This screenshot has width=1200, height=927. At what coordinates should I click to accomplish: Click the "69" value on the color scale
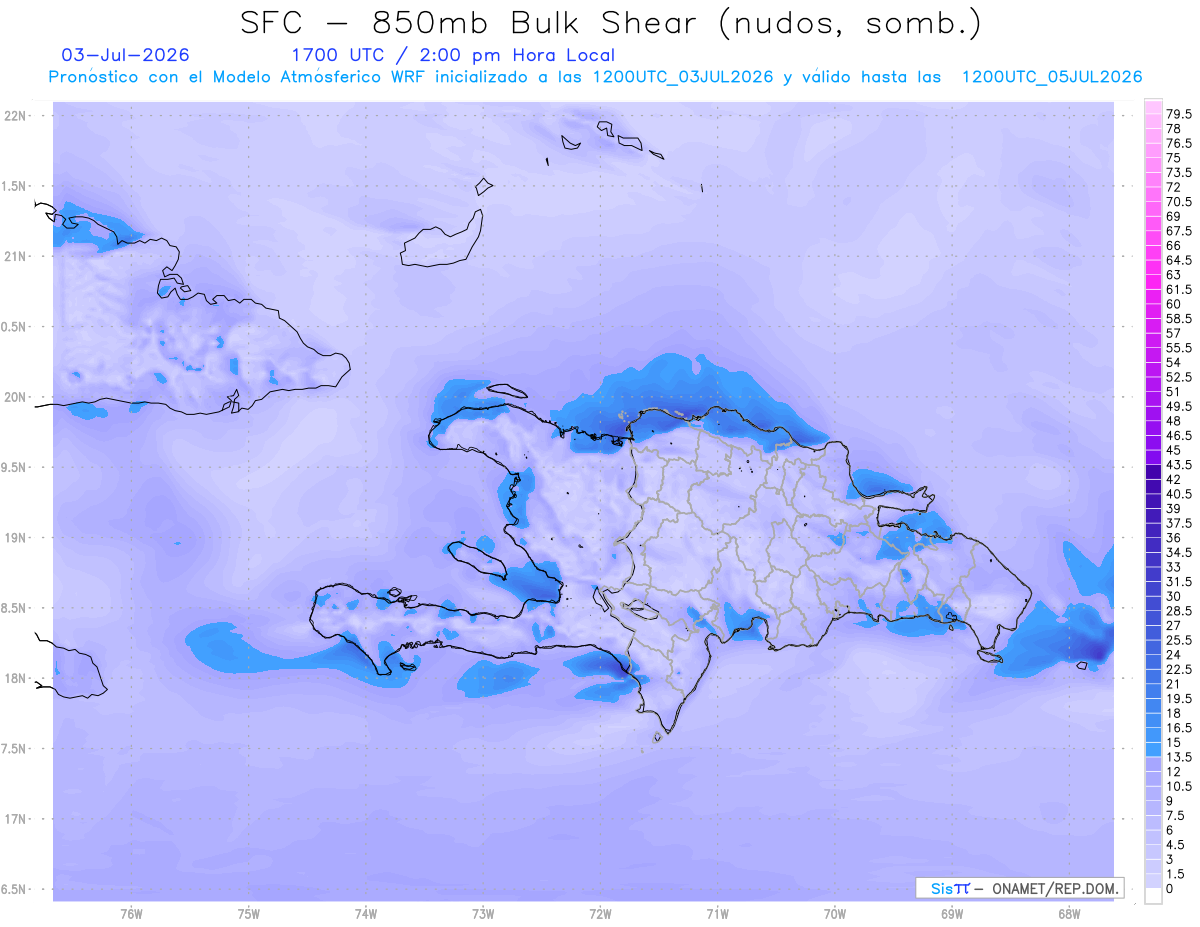[x=1173, y=216]
